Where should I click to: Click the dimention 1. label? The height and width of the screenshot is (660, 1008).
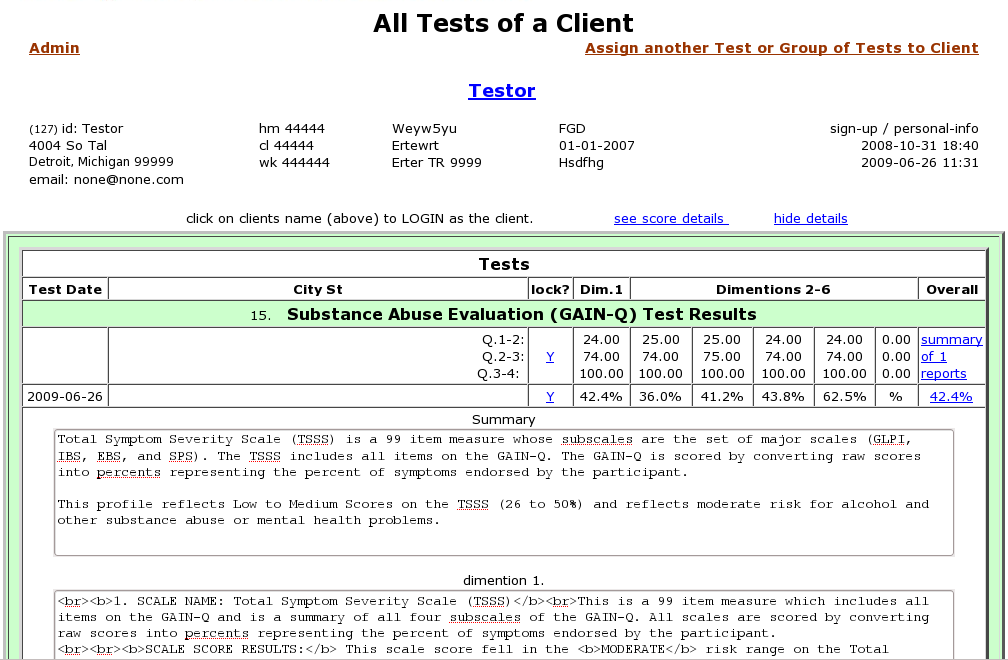(503, 580)
